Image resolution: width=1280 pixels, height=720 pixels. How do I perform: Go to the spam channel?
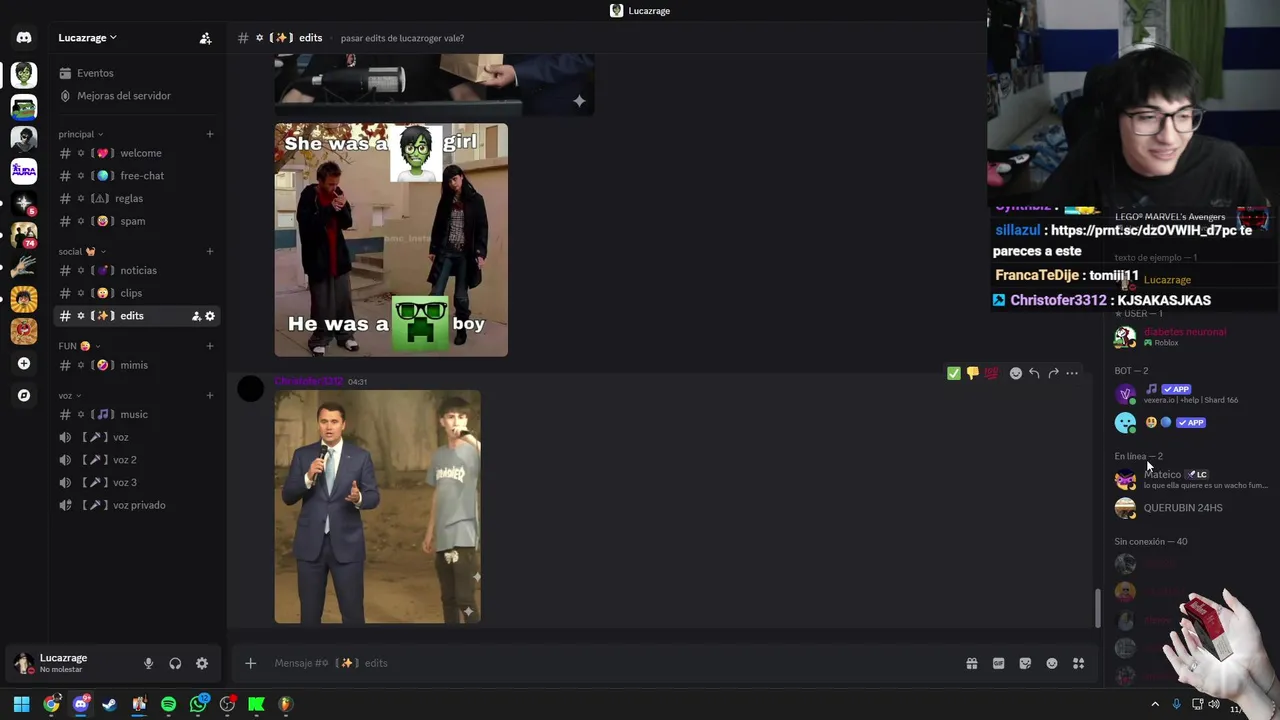coord(135,221)
